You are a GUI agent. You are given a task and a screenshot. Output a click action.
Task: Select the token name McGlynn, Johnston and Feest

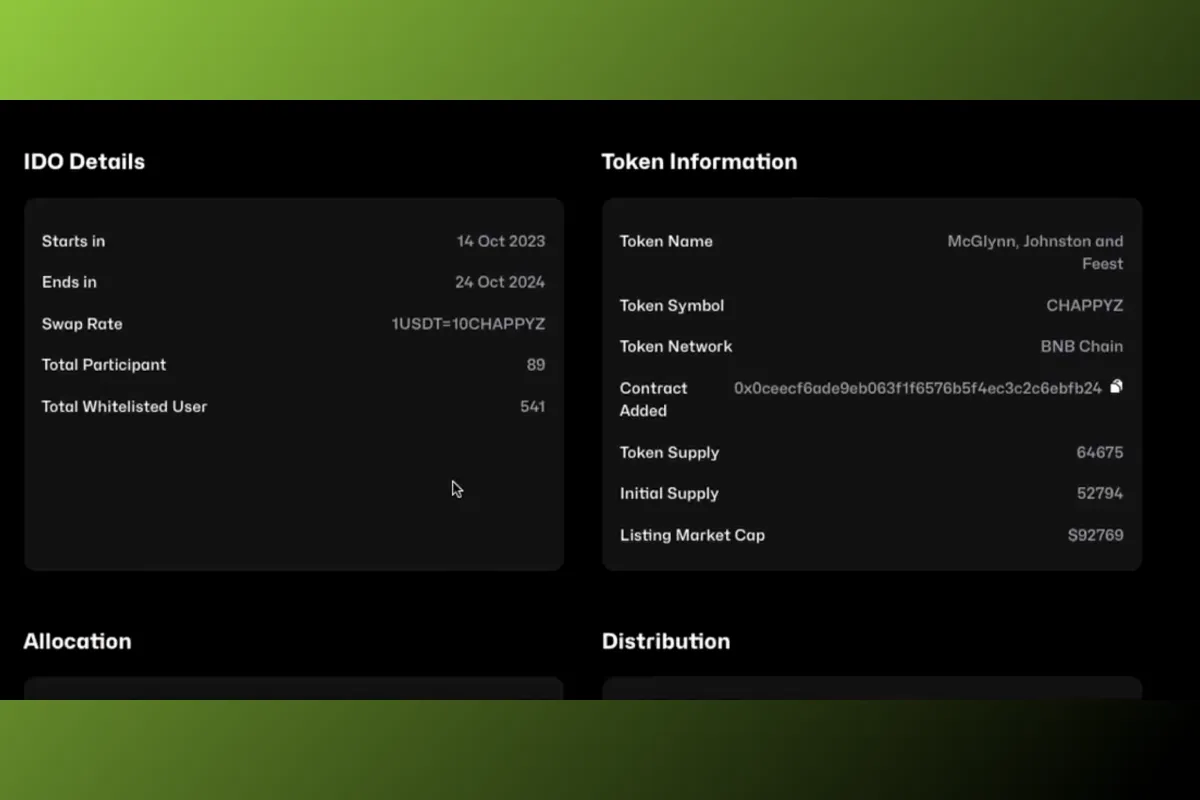point(1036,252)
